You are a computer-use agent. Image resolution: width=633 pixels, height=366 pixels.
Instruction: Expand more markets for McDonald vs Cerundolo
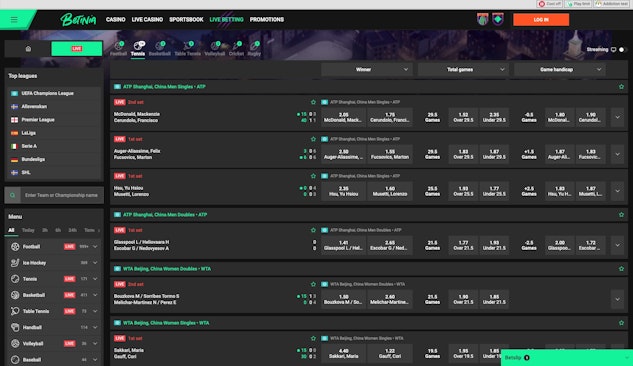(x=617, y=117)
